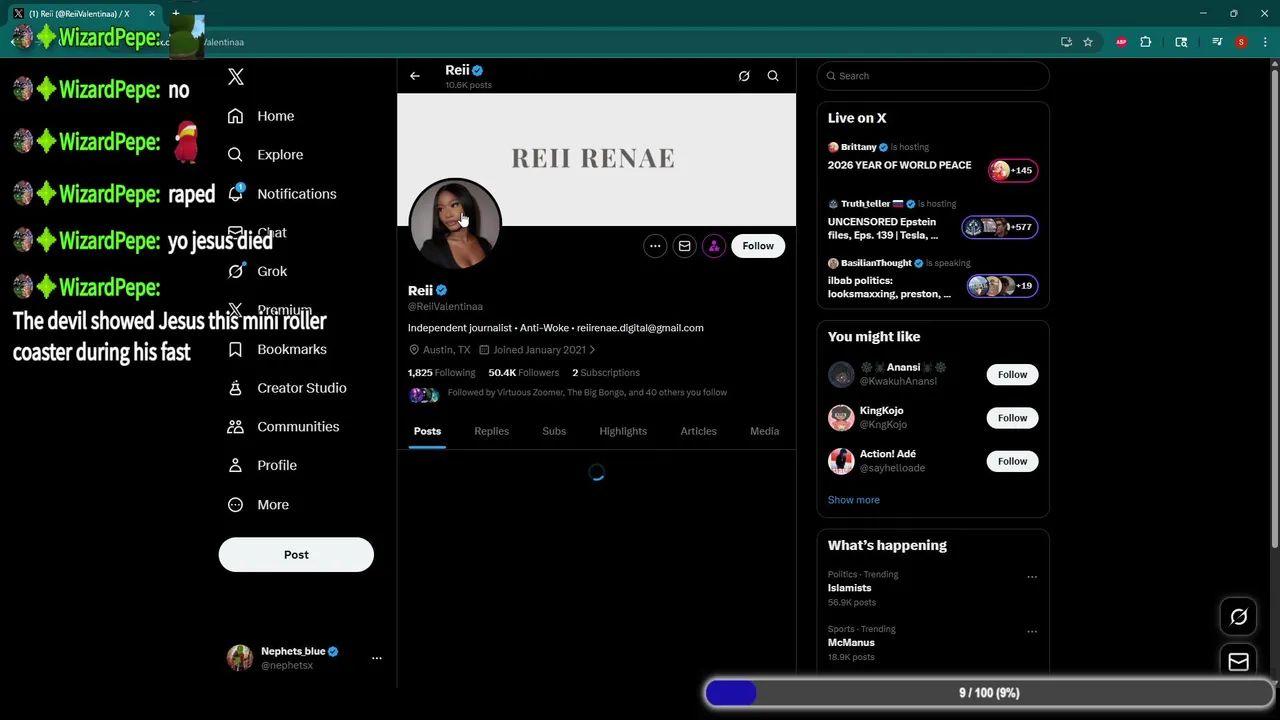This screenshot has width=1280, height=720.
Task: Click the floating Grok button at bottom right
Action: click(x=1239, y=617)
